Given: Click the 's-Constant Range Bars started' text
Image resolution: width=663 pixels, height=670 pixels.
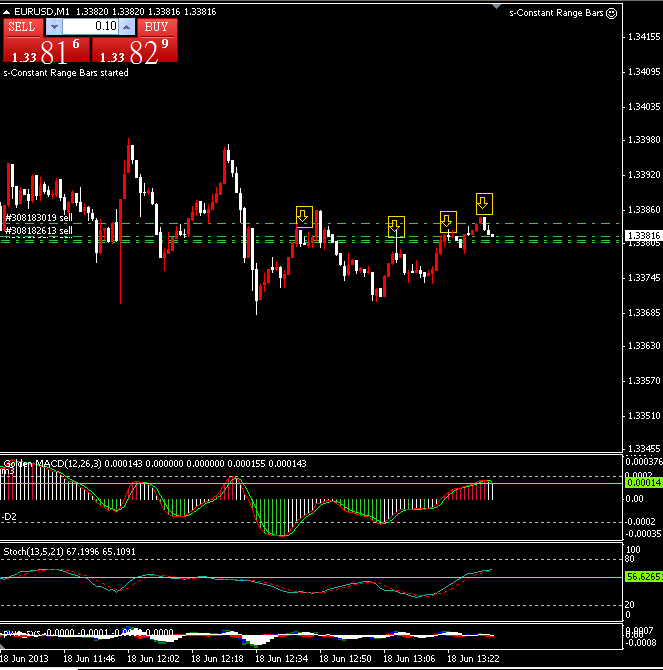Looking at the screenshot, I should (66, 73).
